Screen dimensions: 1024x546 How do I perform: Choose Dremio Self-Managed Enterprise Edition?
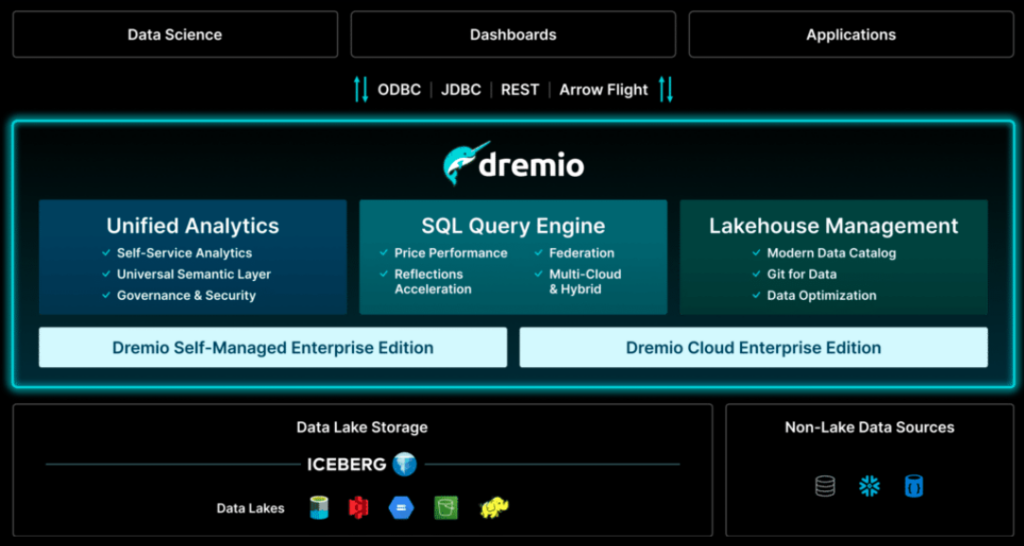[273, 347]
